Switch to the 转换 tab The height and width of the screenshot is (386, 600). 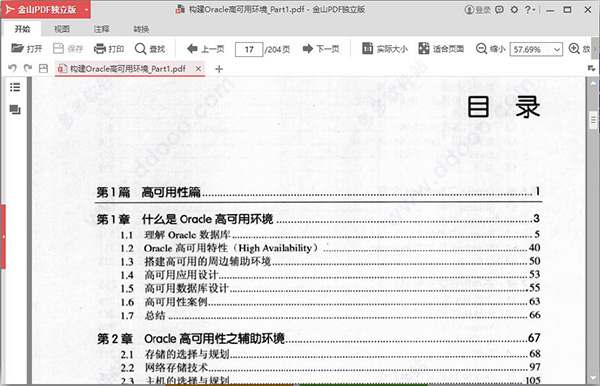tap(141, 29)
